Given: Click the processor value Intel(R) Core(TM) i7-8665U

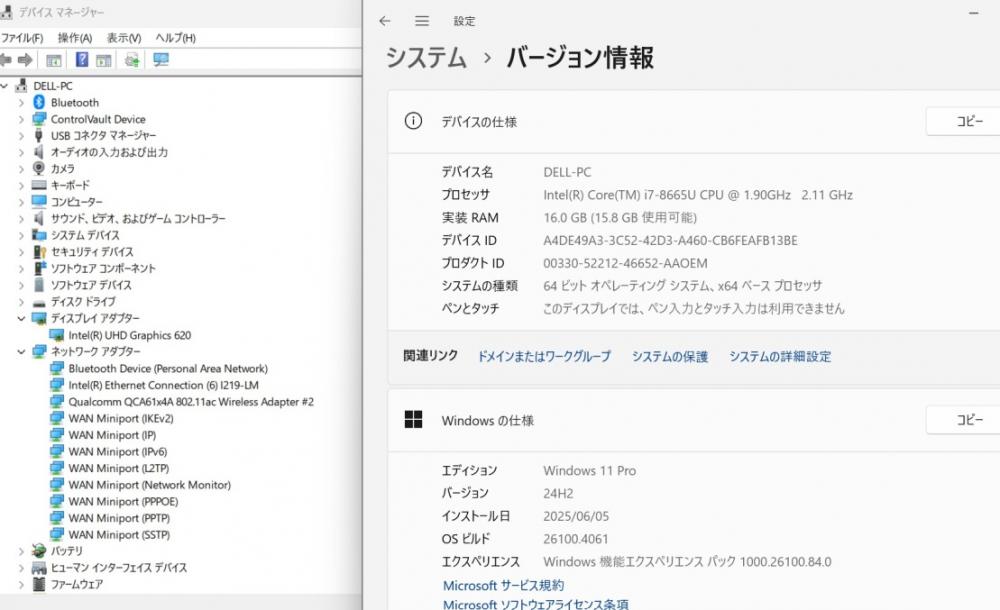Looking at the screenshot, I should point(698,195).
